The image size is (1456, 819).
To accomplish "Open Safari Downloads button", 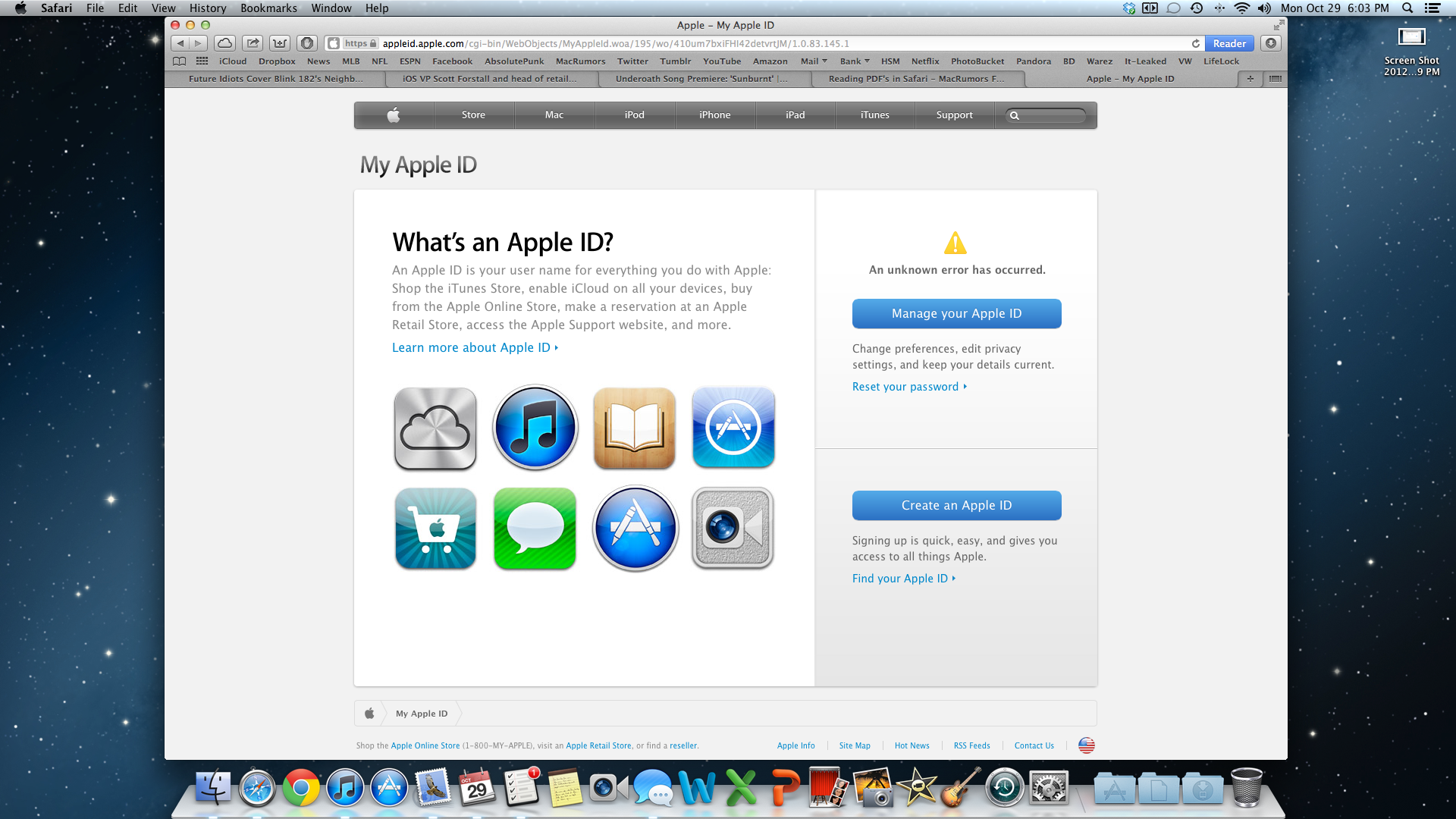I will (x=1272, y=43).
